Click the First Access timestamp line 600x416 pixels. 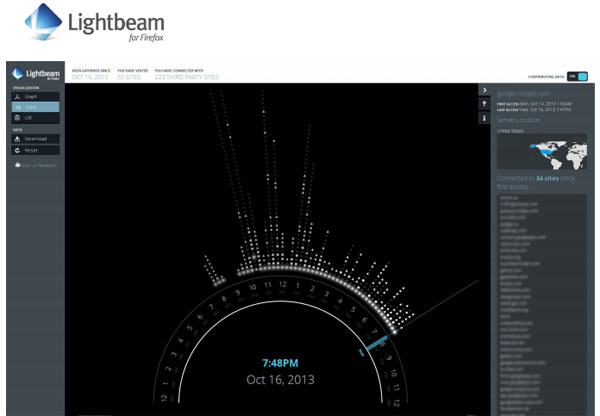click(534, 104)
